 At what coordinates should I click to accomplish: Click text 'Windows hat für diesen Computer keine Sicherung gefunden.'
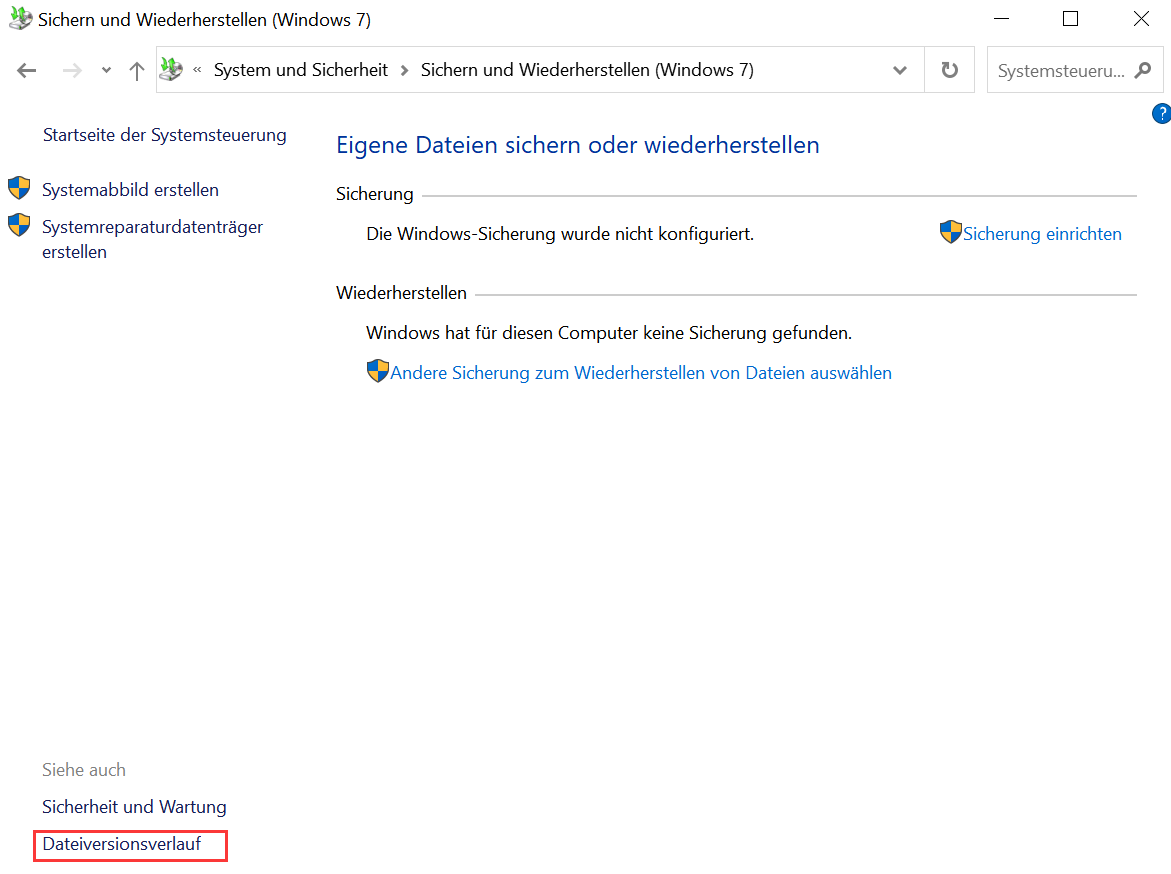(609, 332)
